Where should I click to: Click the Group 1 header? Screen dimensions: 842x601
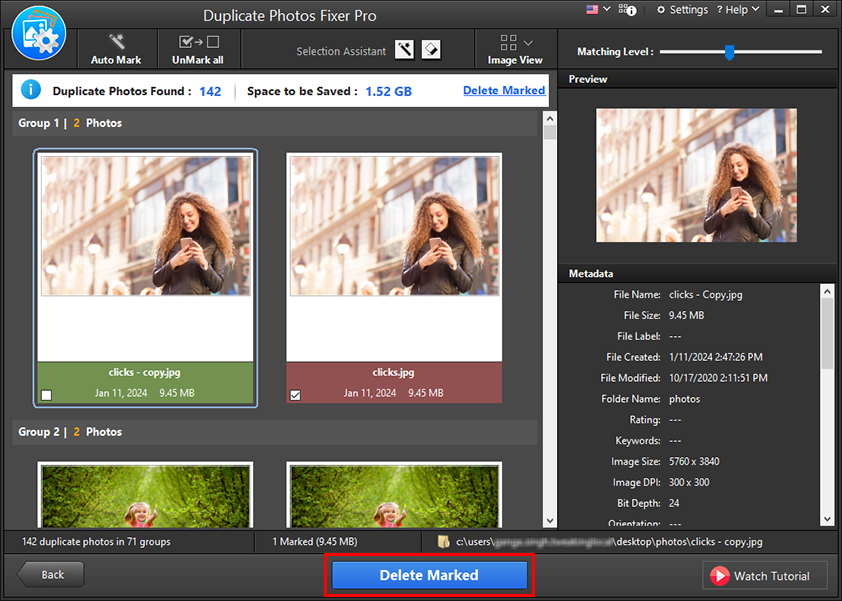point(274,123)
